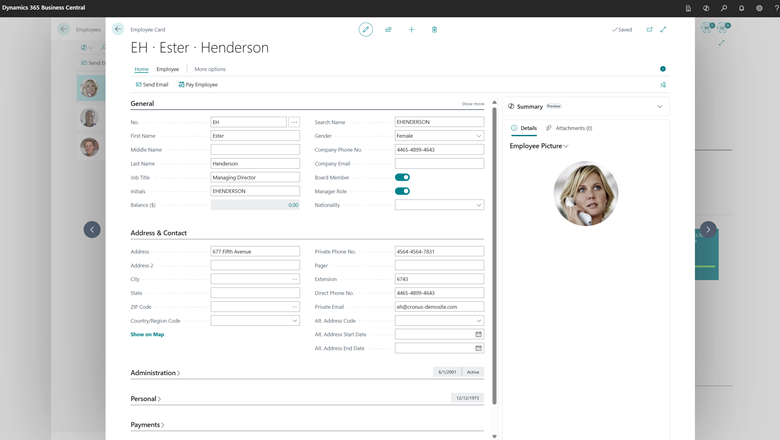This screenshot has width=780, height=440.
Task: Click the ZIP Code lookup ellipsis
Action: click(295, 307)
